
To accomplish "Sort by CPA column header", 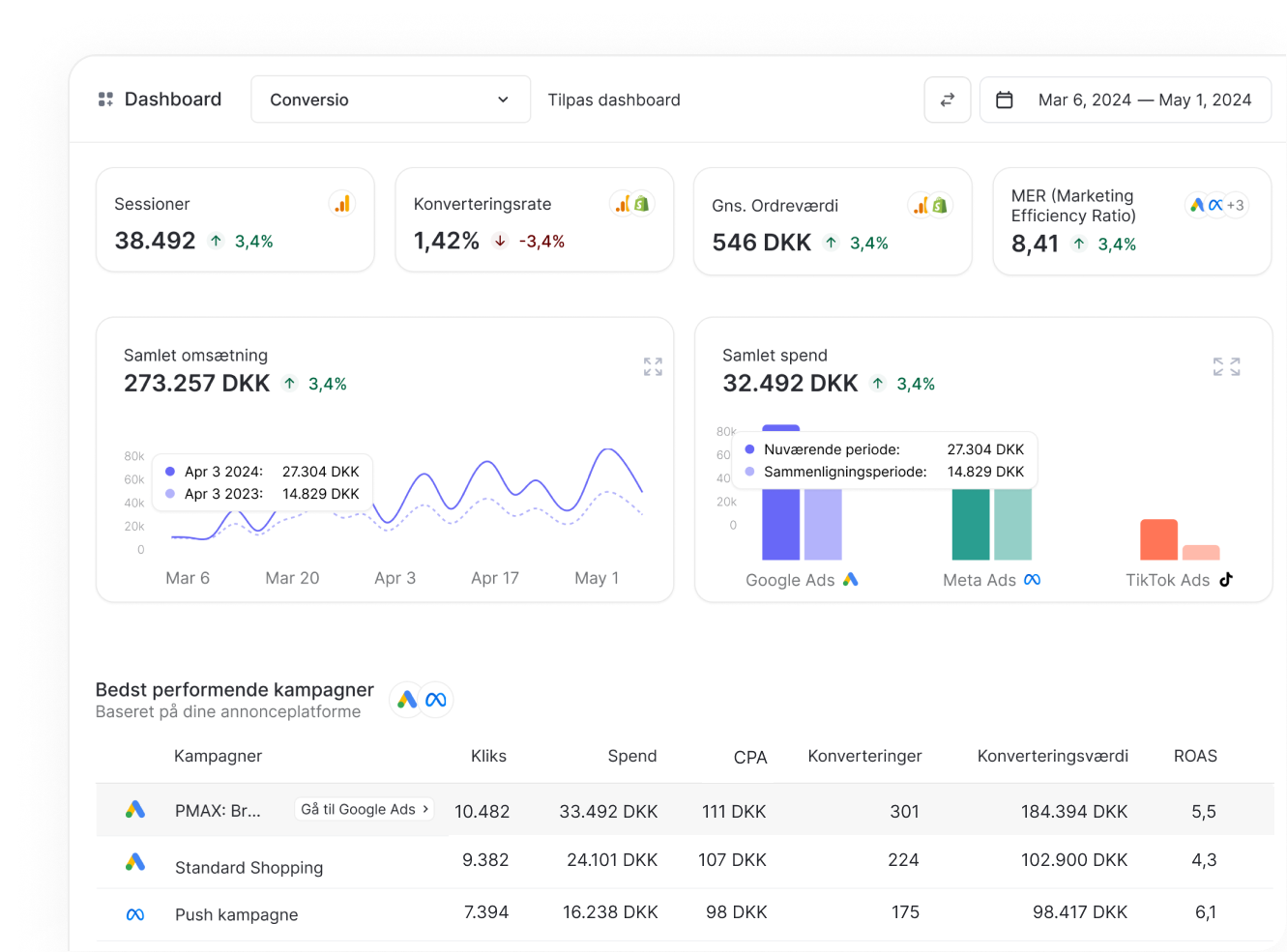I will click(x=750, y=758).
